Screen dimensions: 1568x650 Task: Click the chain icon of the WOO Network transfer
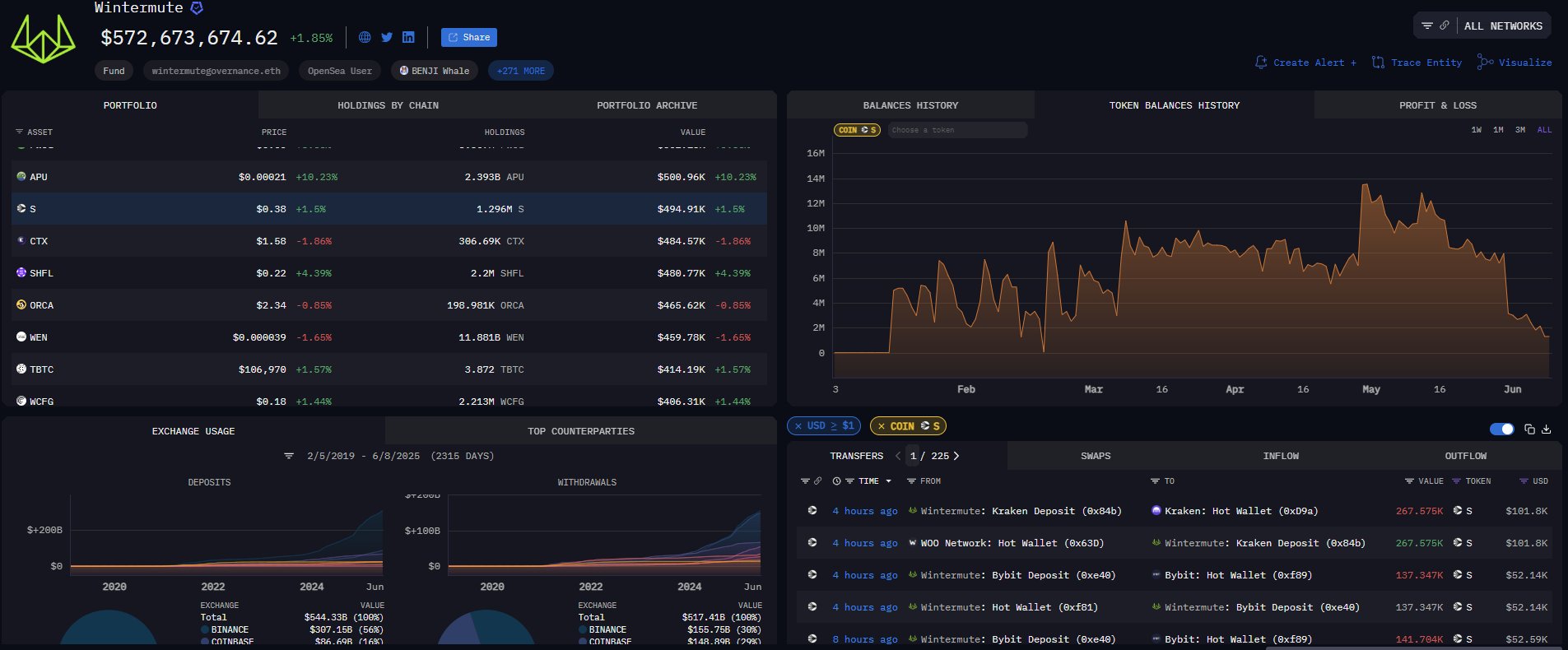tap(812, 543)
